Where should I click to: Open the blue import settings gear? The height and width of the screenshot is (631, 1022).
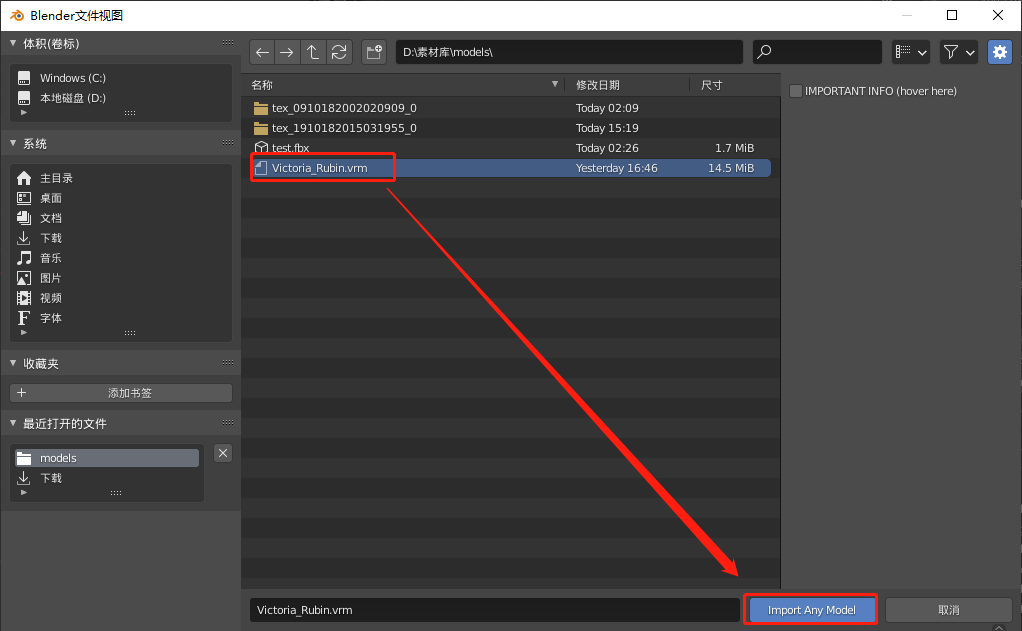pos(999,52)
